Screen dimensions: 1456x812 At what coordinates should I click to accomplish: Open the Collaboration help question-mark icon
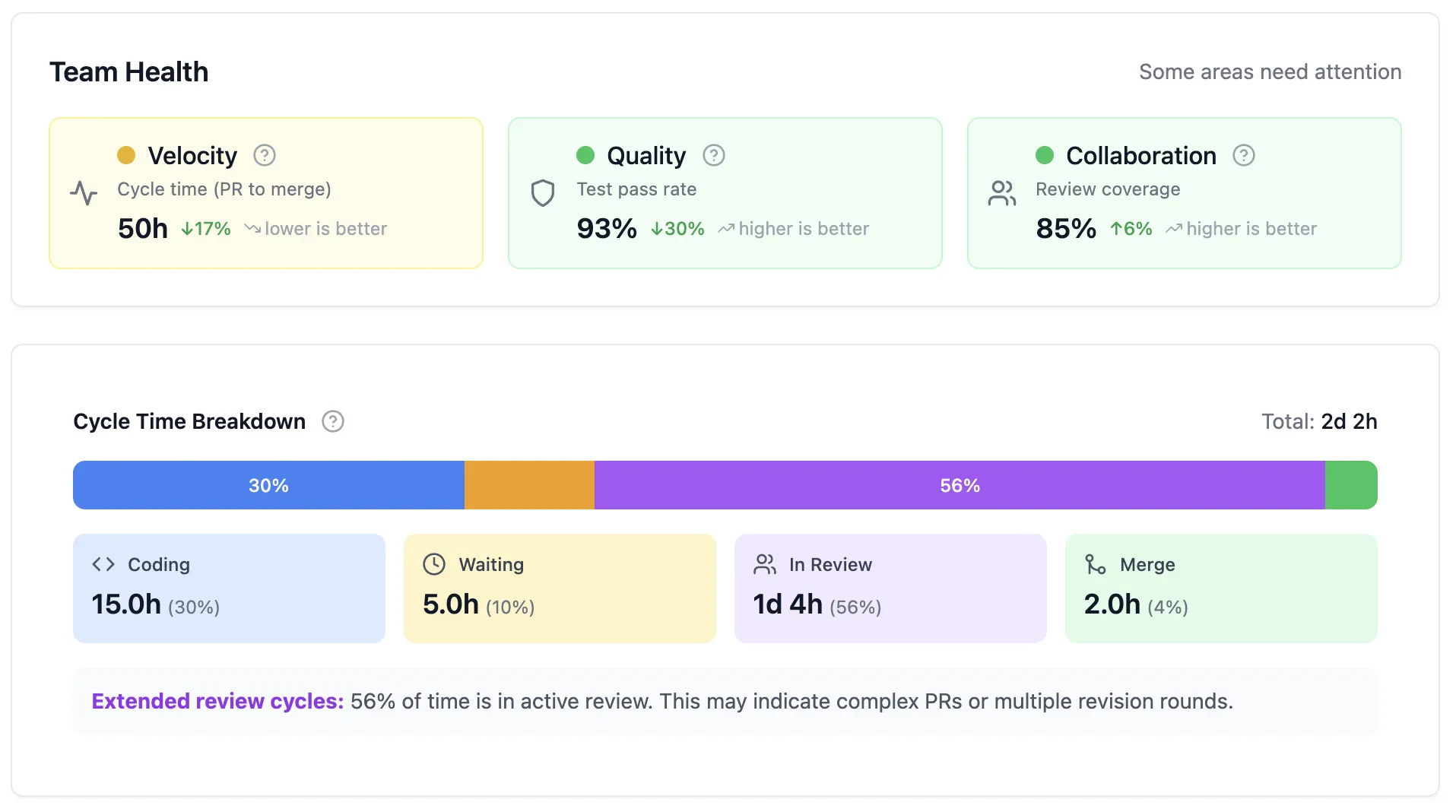[x=1243, y=155]
